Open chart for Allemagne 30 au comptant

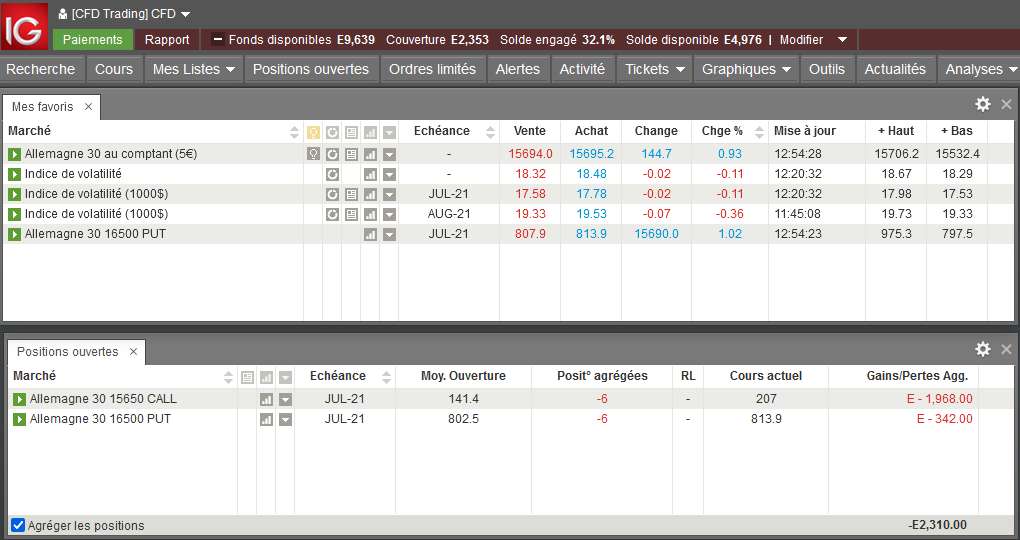tap(370, 154)
